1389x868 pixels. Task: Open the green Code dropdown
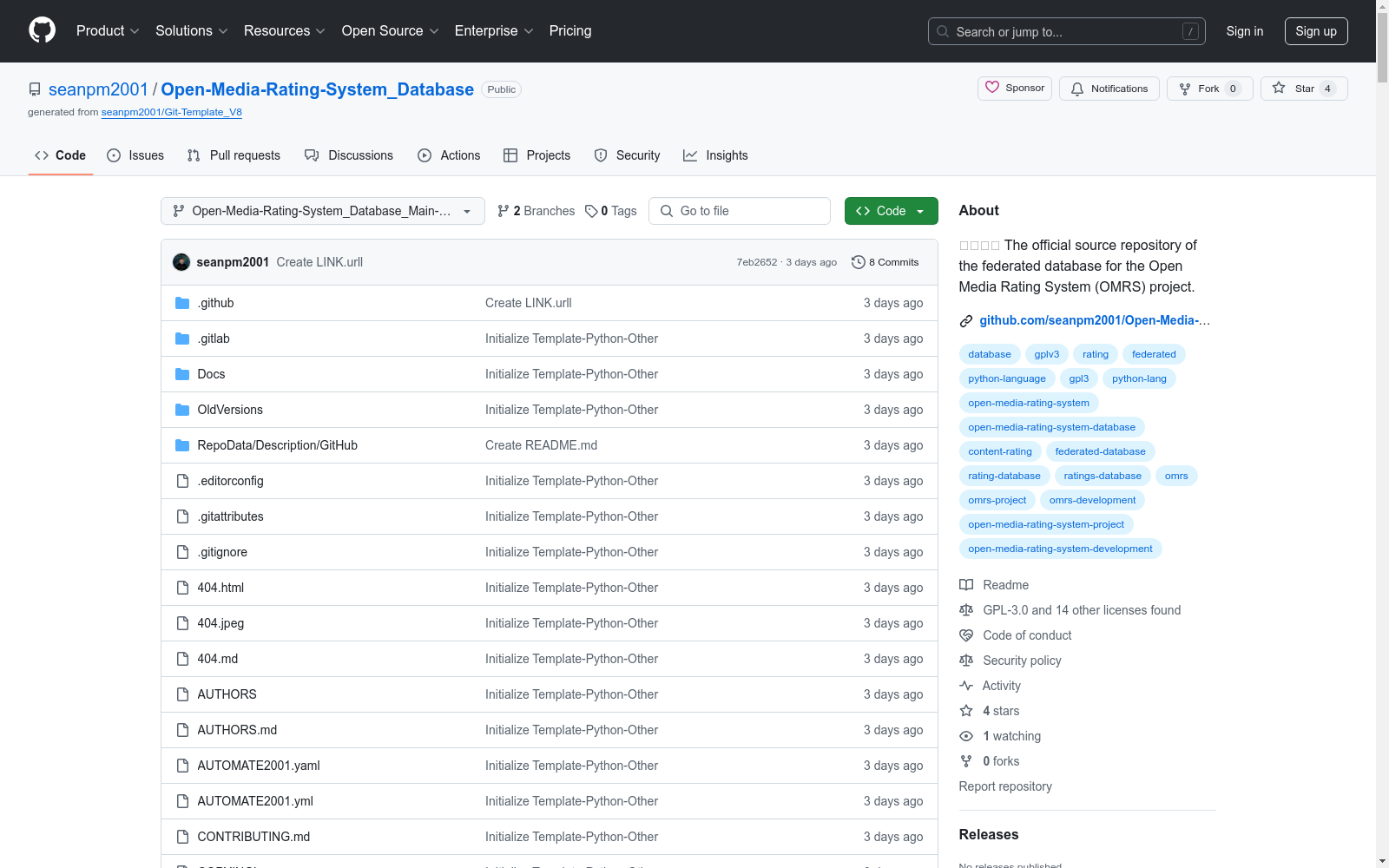coord(891,211)
